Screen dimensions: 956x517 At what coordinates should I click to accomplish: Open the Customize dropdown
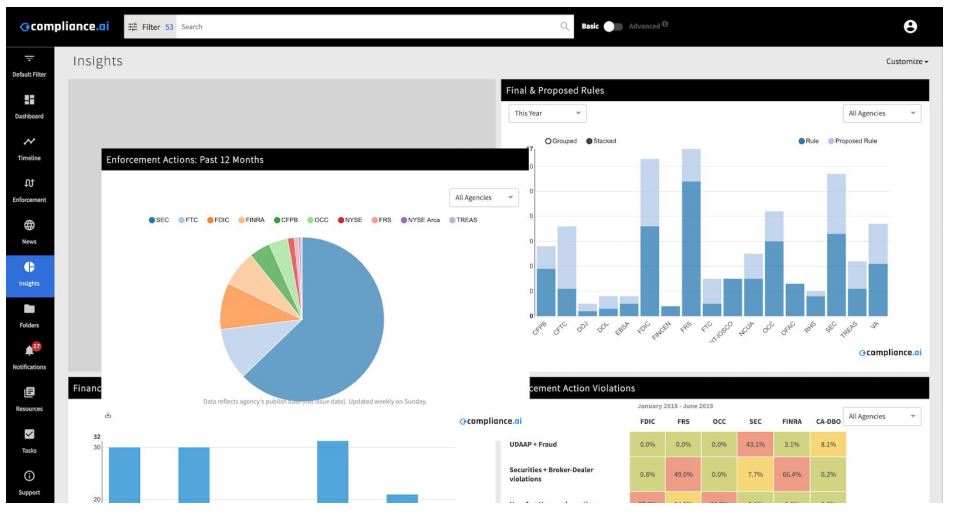[907, 62]
